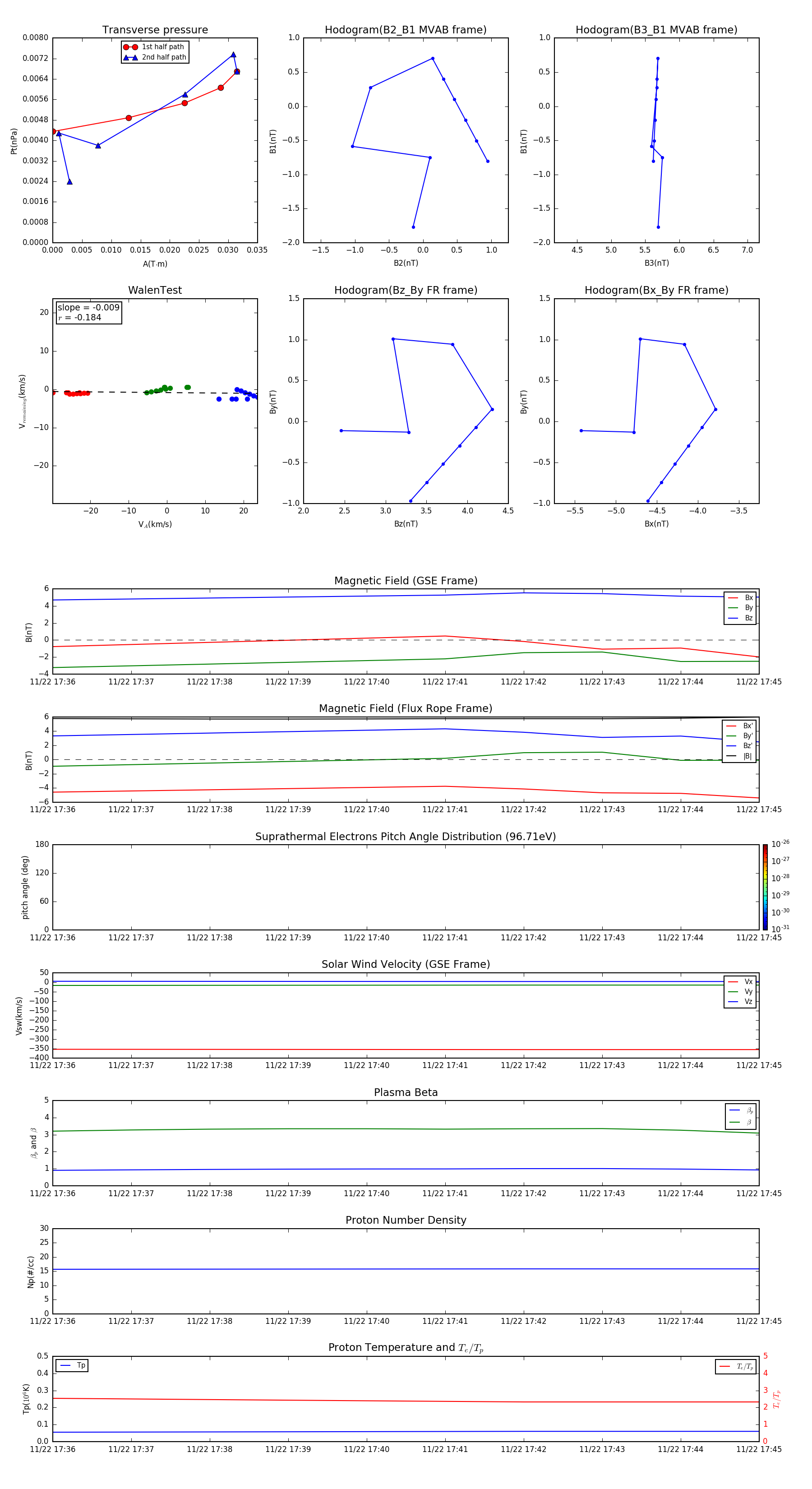
Task: Select the Bx legend entry in GSE panel
Action: pyautogui.click(x=740, y=598)
